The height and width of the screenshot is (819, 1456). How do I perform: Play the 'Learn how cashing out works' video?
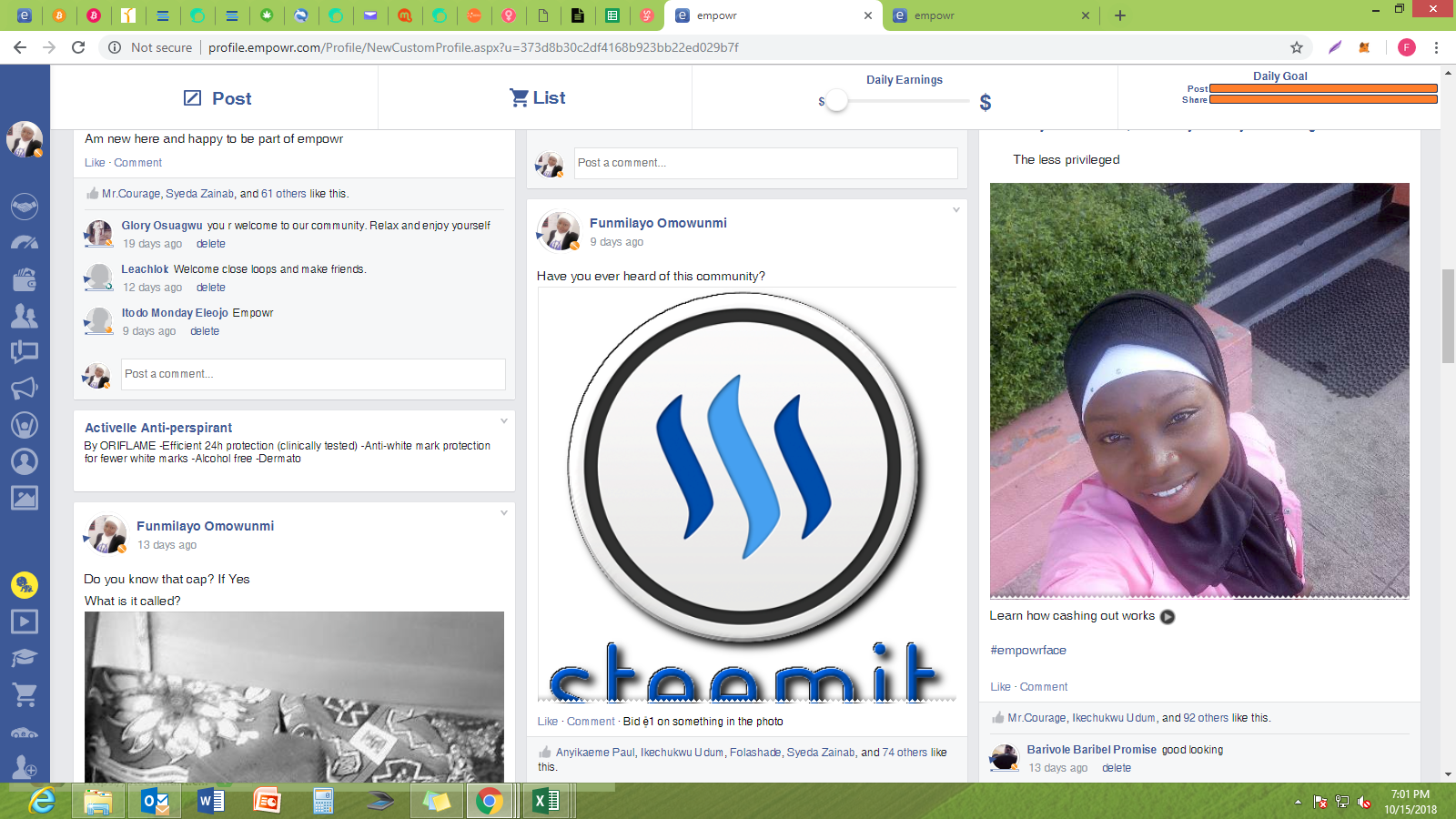pos(1168,617)
